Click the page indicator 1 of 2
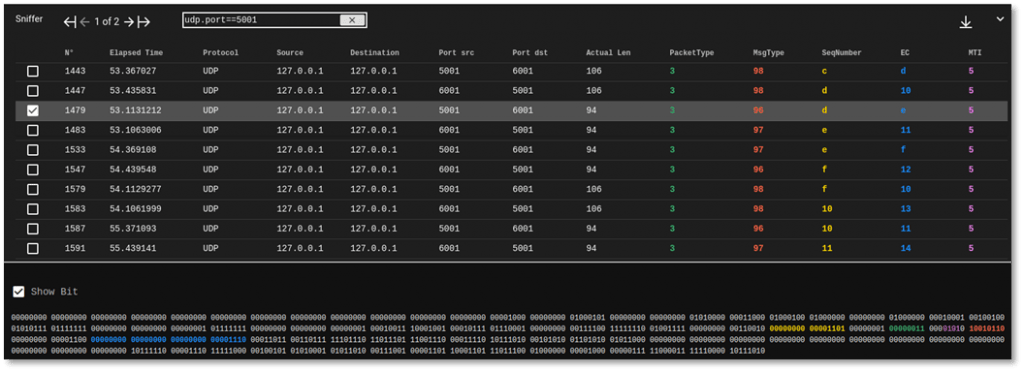 click(x=107, y=22)
